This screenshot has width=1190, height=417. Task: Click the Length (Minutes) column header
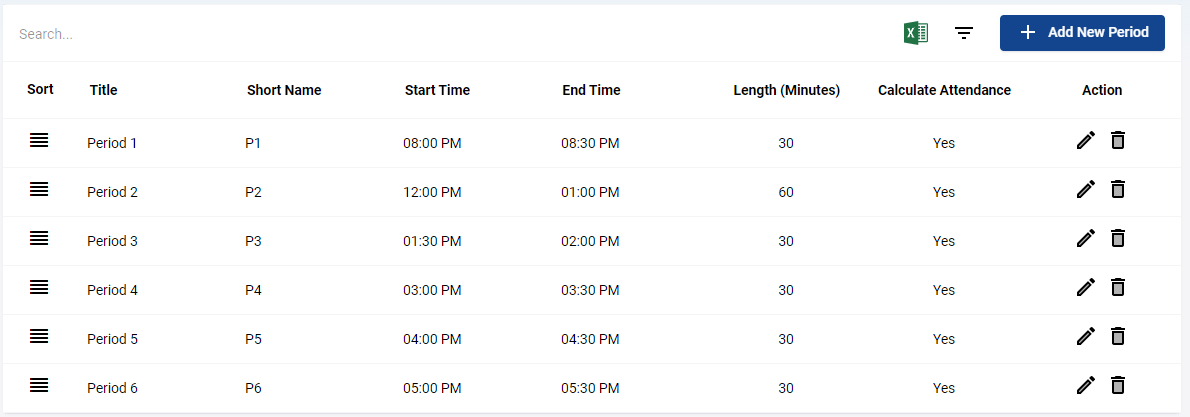[786, 90]
